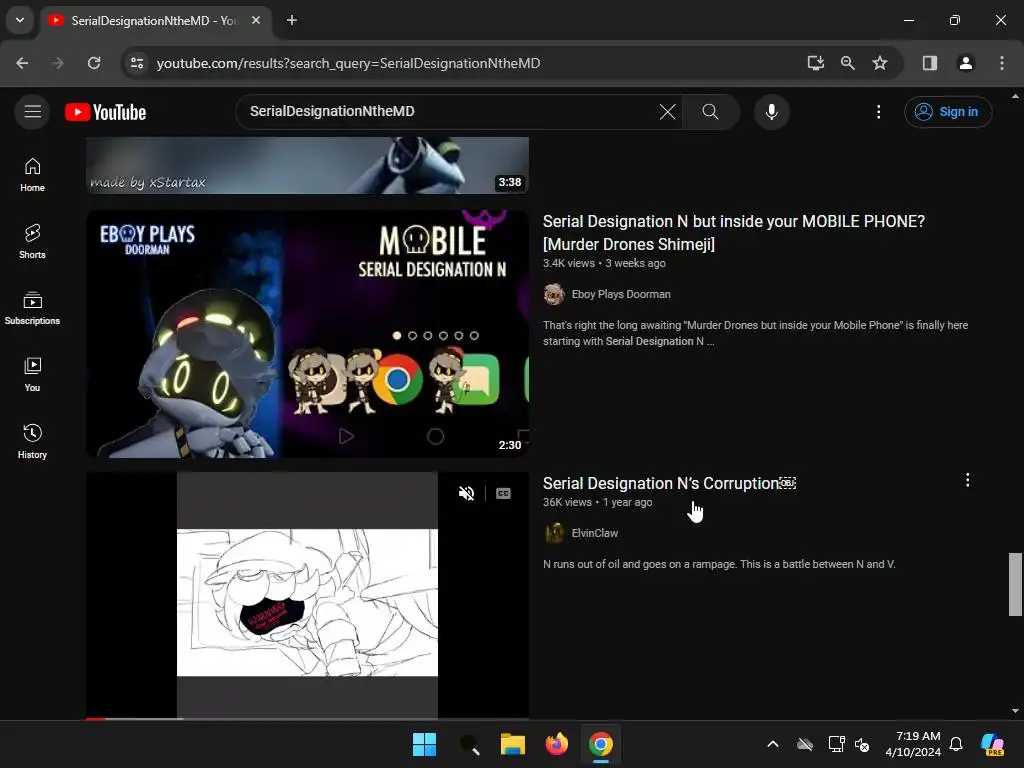The height and width of the screenshot is (768, 1024).
Task: Click the scrollbar down arrow
Action: [1015, 711]
